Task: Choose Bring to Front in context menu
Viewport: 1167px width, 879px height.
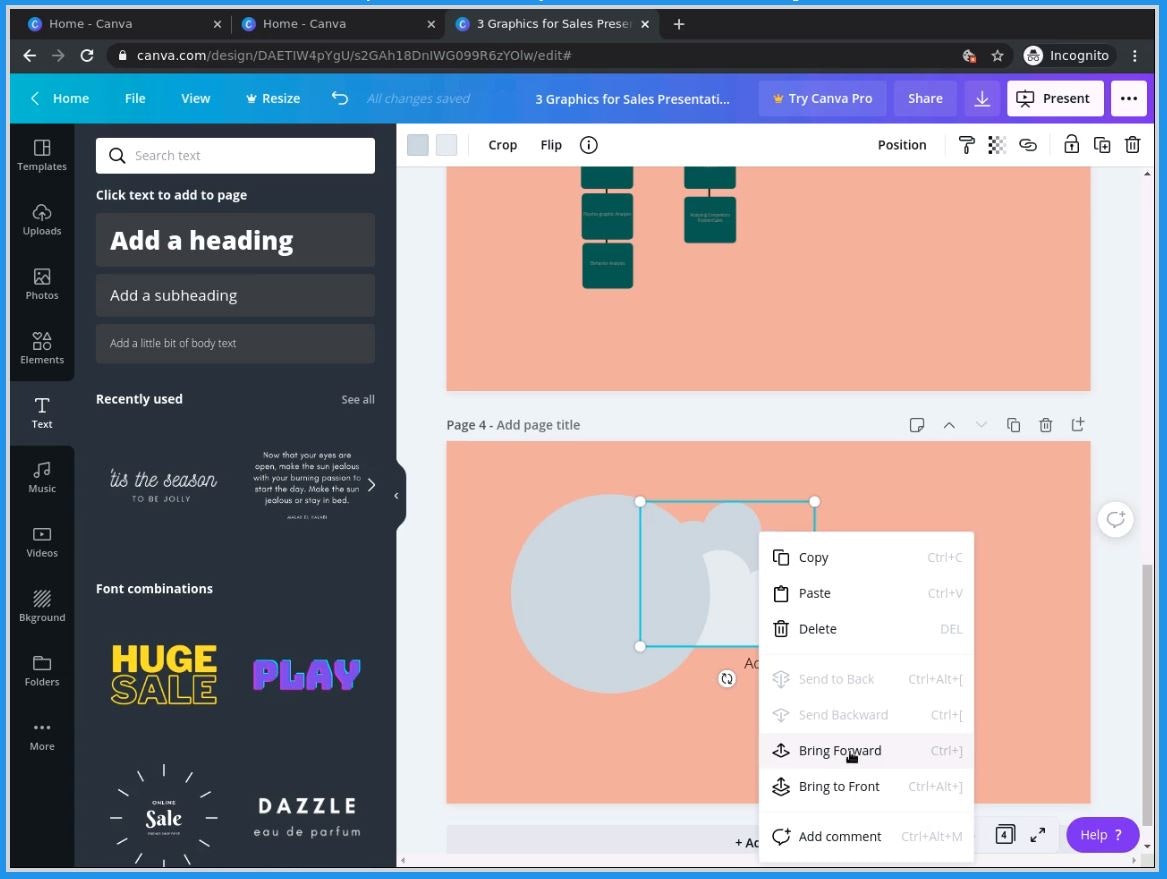Action: [x=839, y=786]
